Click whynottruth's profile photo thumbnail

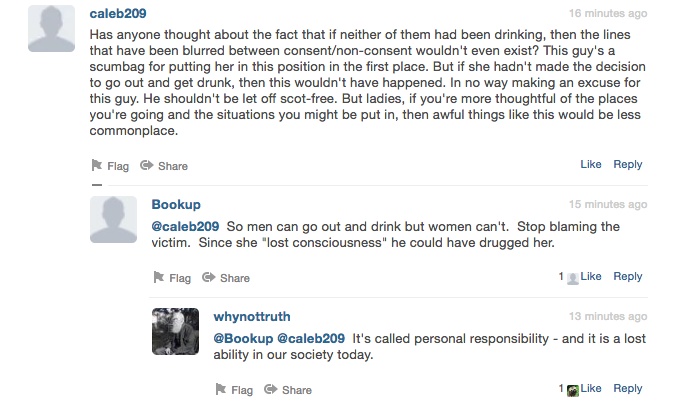click(175, 331)
